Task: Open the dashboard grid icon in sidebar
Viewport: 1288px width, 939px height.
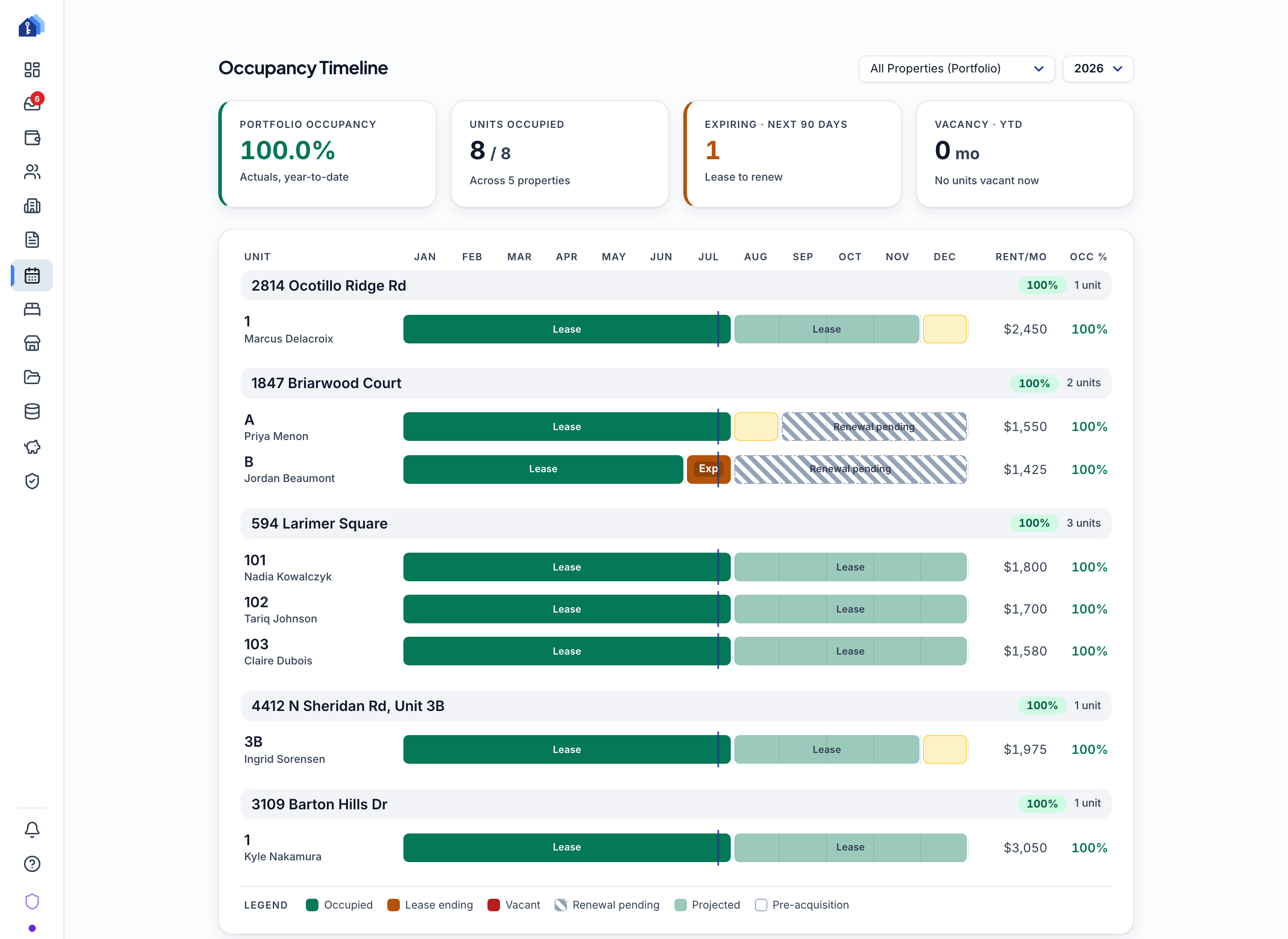Action: tap(32, 69)
